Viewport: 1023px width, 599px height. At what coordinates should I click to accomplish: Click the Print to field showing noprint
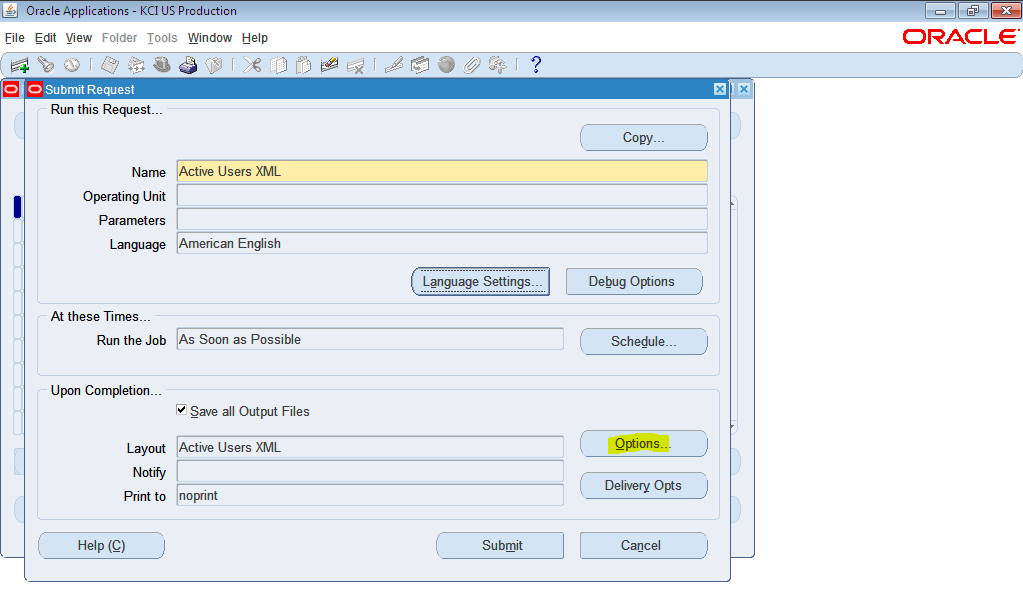click(x=370, y=495)
